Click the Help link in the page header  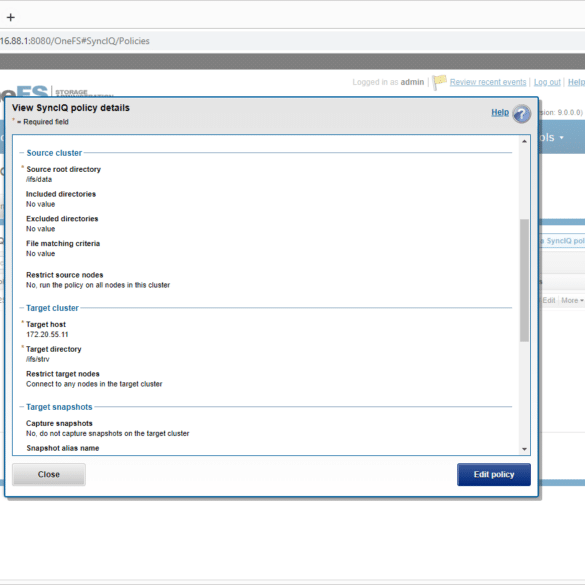pyautogui.click(x=576, y=82)
